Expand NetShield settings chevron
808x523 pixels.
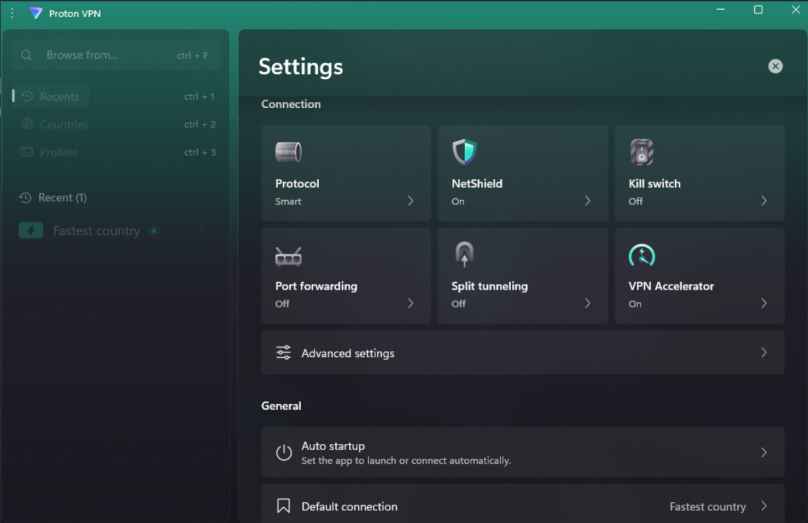coord(587,200)
